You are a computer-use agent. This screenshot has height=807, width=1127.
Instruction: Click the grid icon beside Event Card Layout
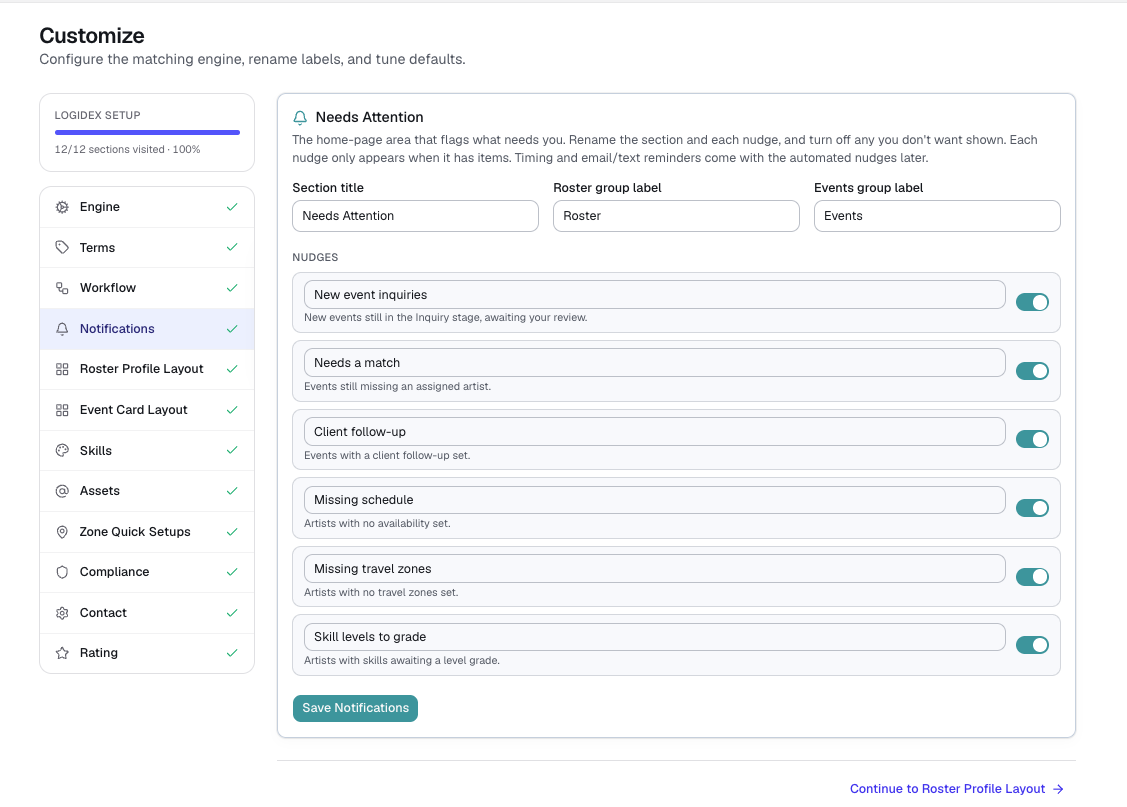(63, 410)
